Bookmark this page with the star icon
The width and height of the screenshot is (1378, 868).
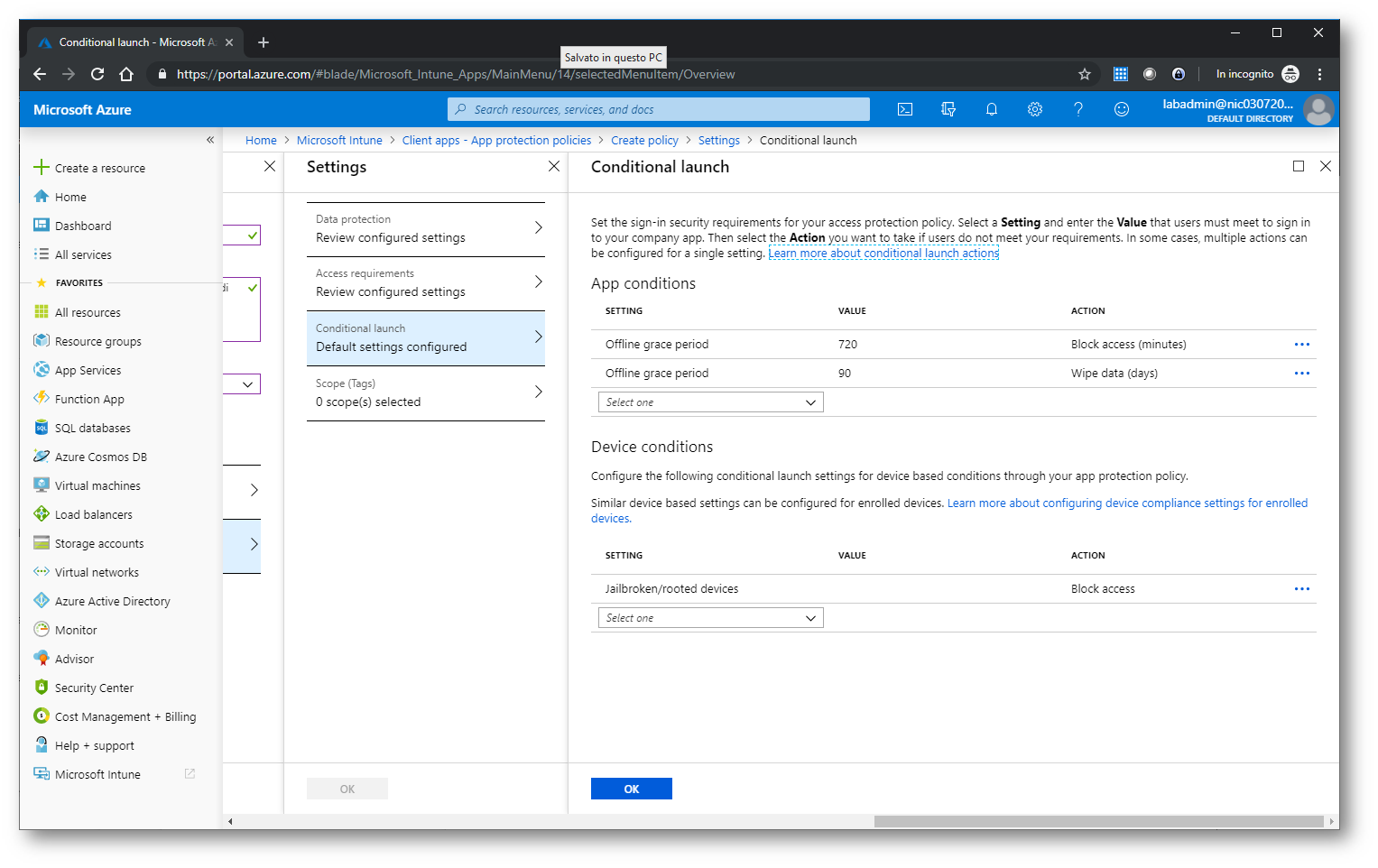point(1085,74)
